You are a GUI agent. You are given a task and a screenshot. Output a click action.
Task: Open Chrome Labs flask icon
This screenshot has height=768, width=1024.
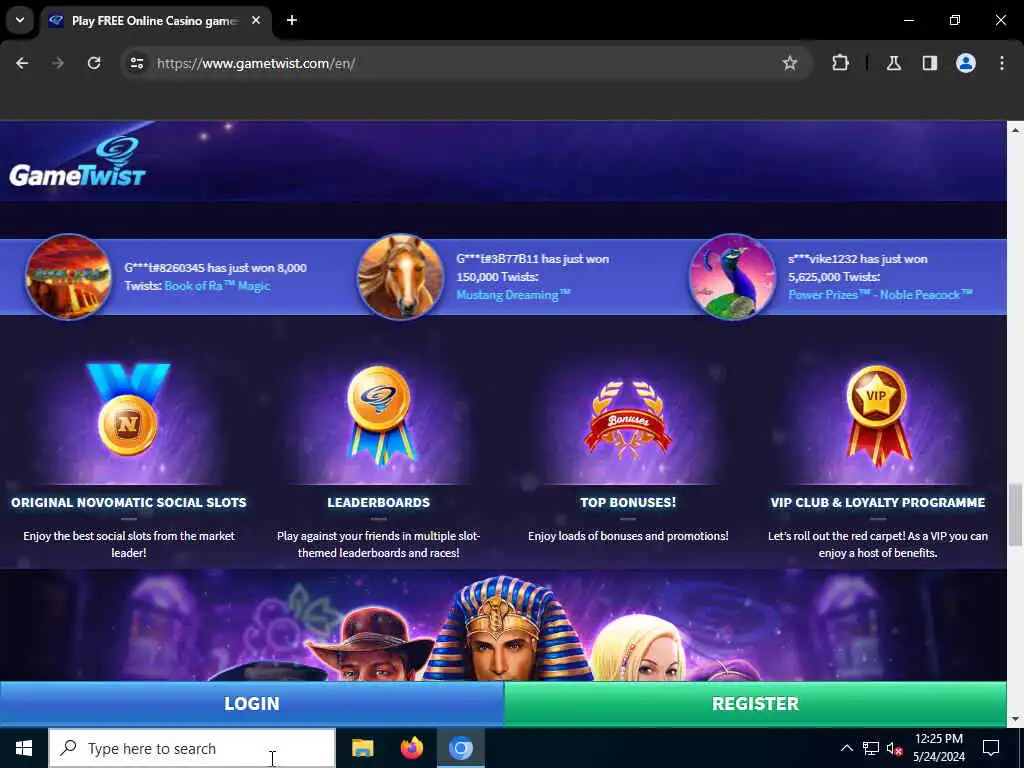pyautogui.click(x=894, y=63)
